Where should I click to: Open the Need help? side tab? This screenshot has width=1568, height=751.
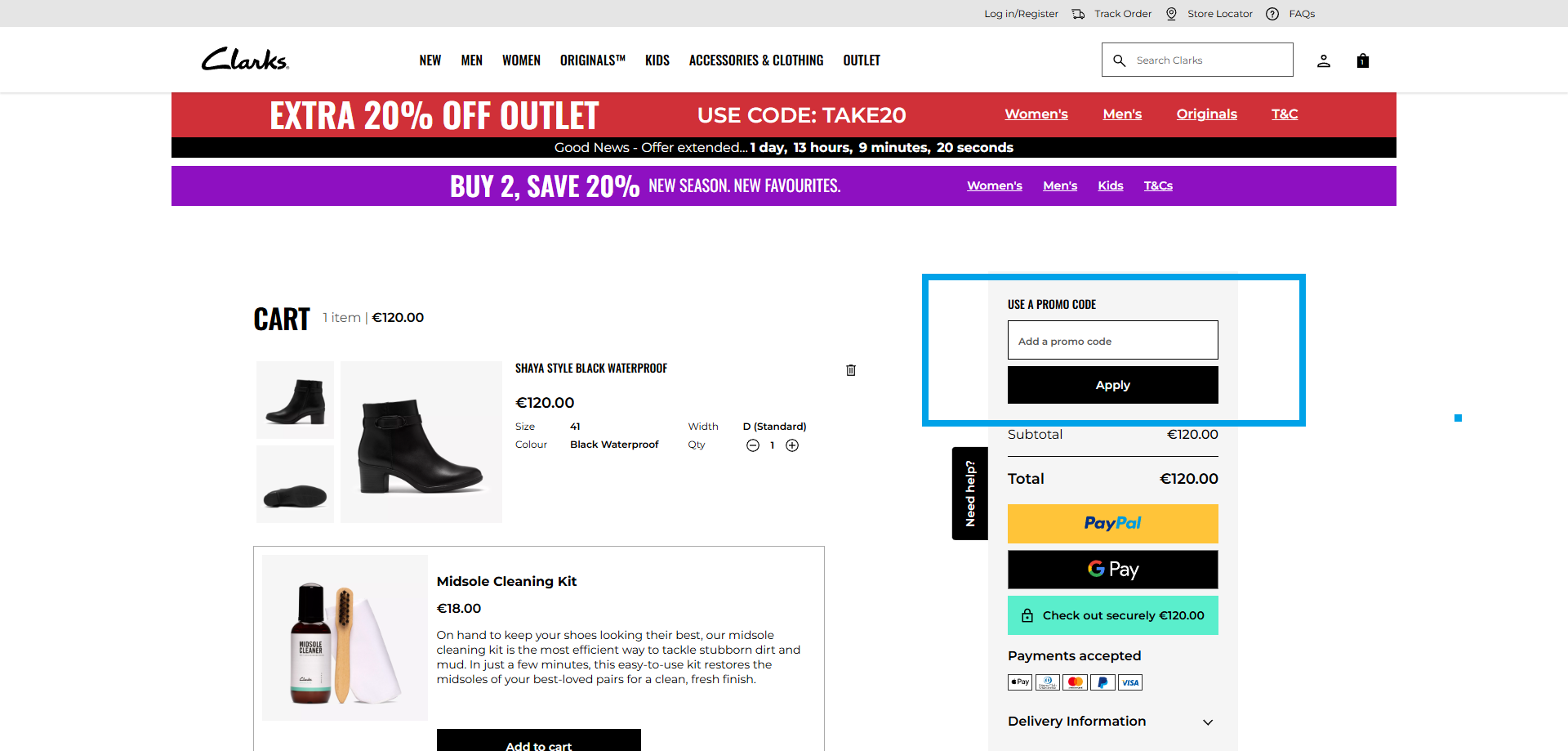pos(970,494)
